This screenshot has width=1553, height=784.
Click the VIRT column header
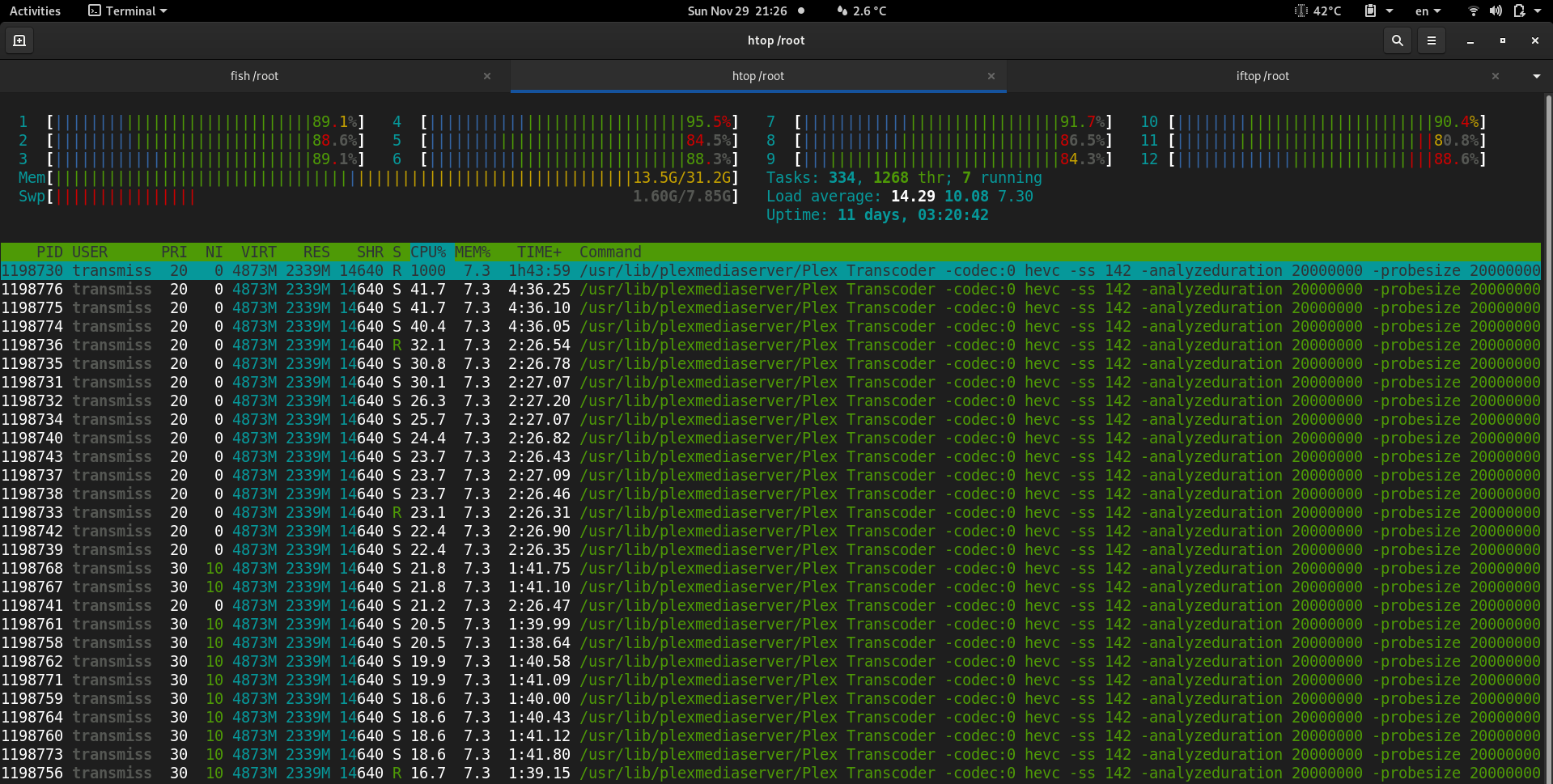click(259, 252)
